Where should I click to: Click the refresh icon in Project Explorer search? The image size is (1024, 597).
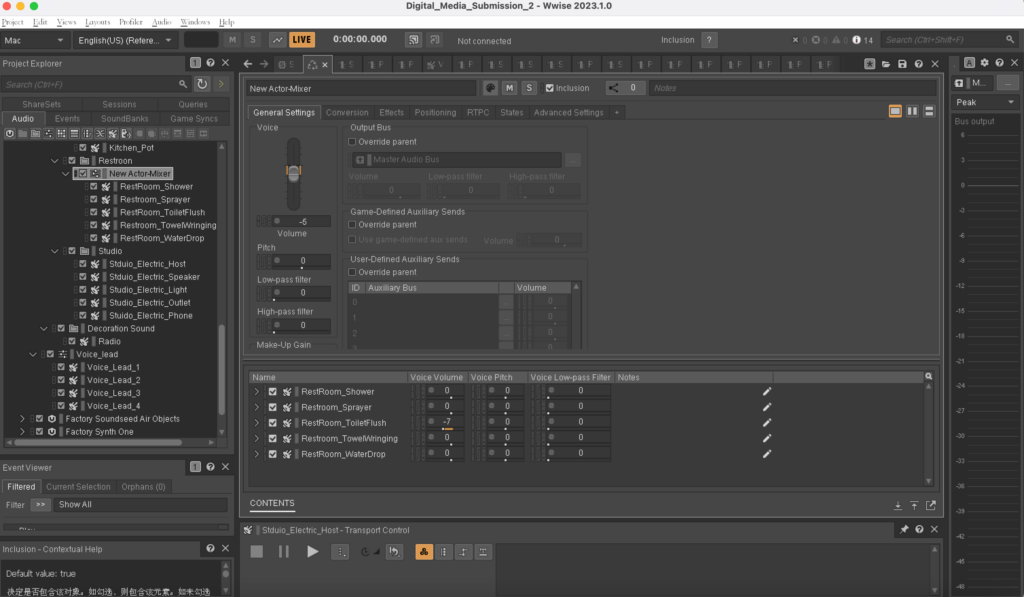[202, 85]
